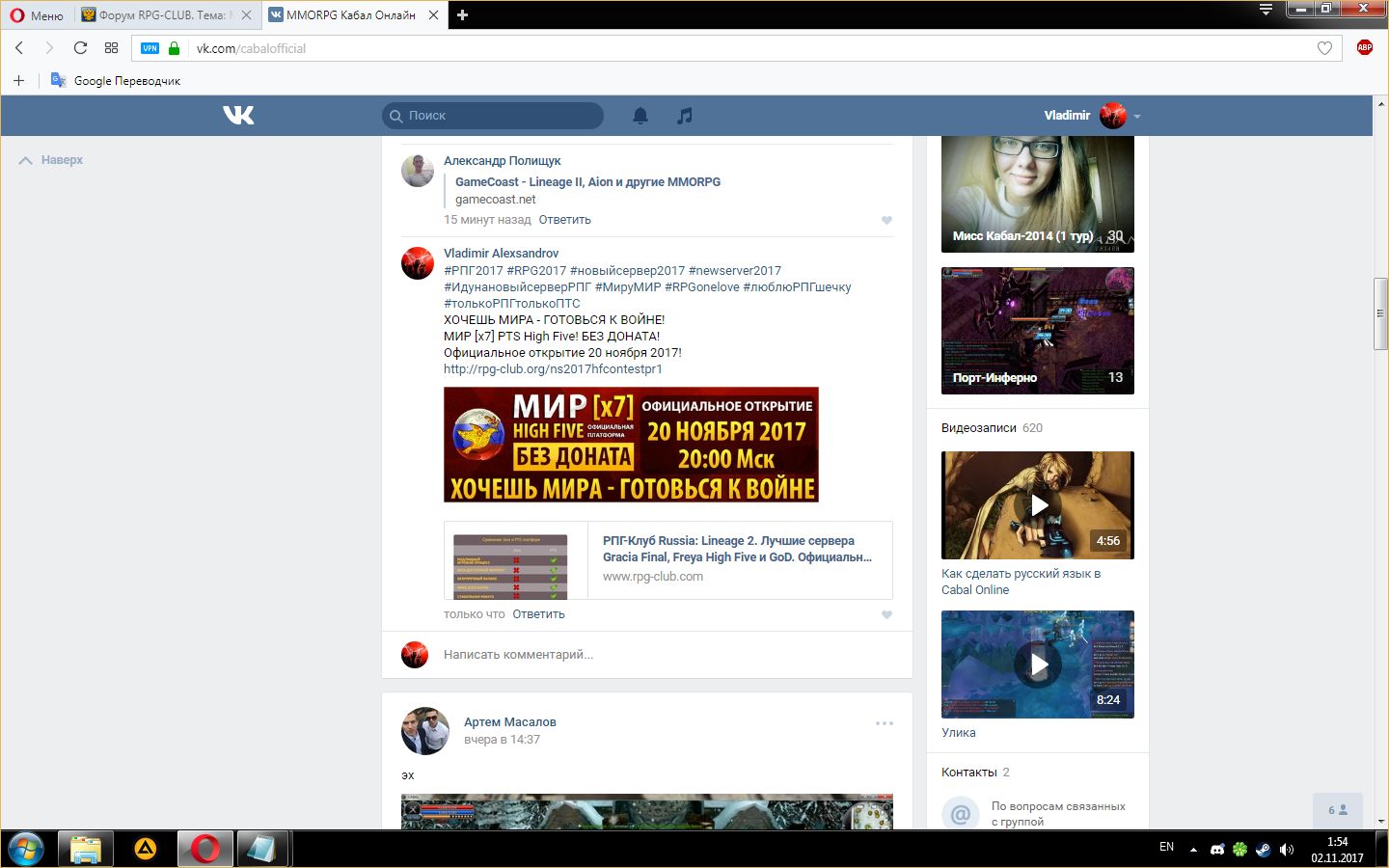Click Ответить under Vladimir's comment
Viewport: 1389px width, 868px height.
538,614
